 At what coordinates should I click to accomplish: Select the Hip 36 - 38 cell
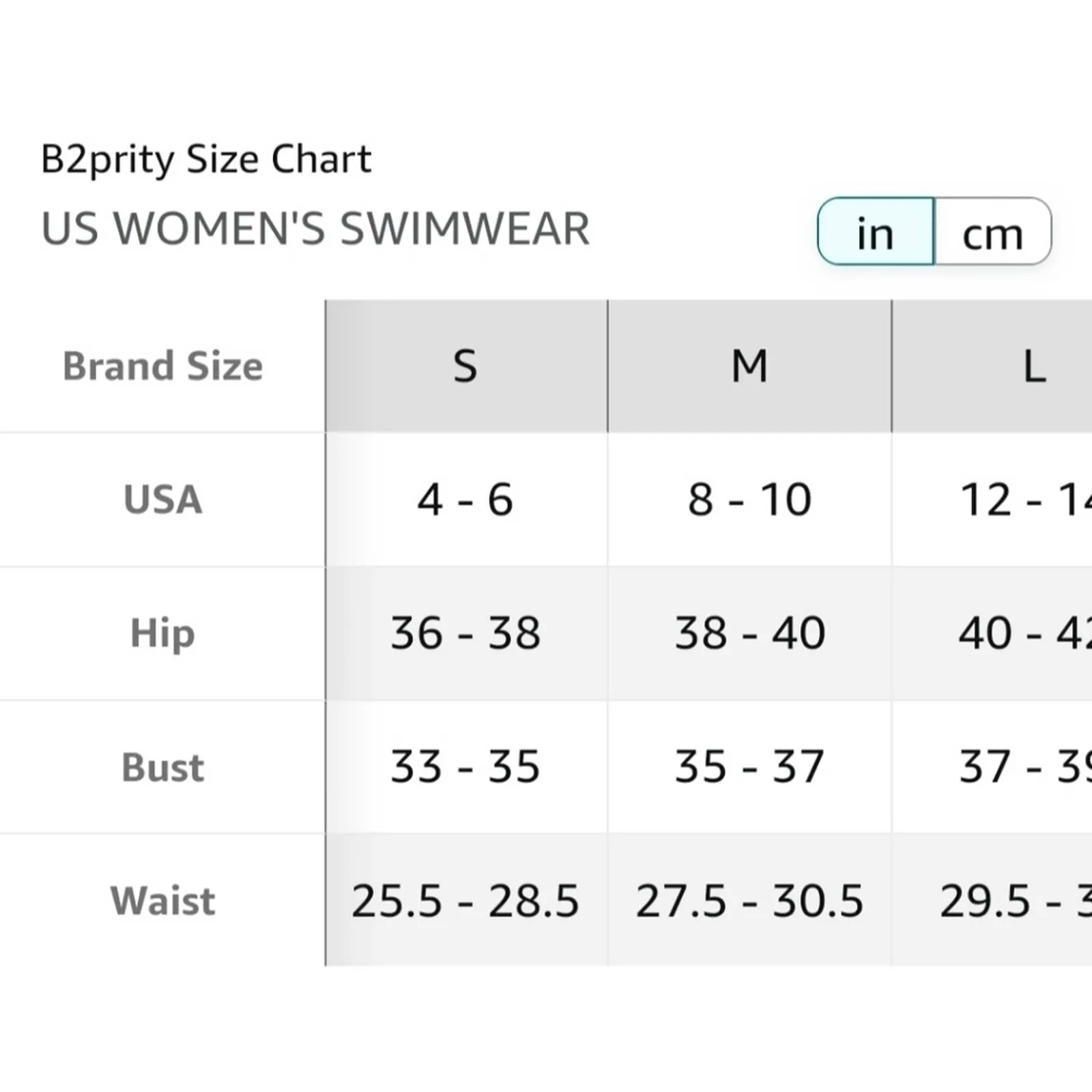coord(465,633)
